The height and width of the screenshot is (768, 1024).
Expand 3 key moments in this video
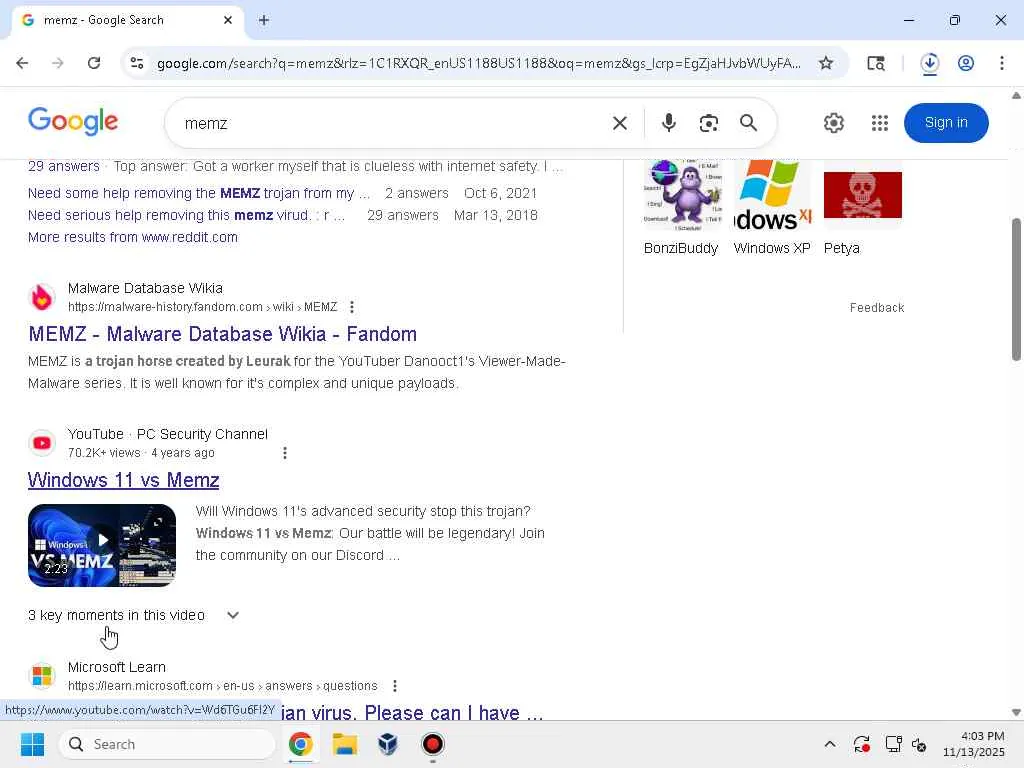pos(134,615)
